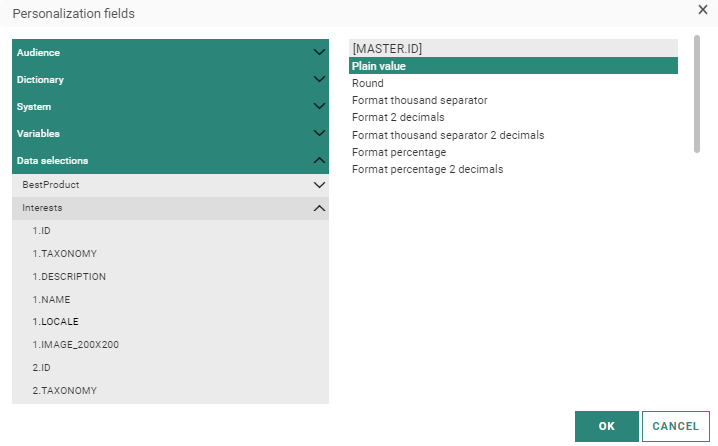718x446 pixels.
Task: Select the 1.LOCALE field
Action: point(55,322)
